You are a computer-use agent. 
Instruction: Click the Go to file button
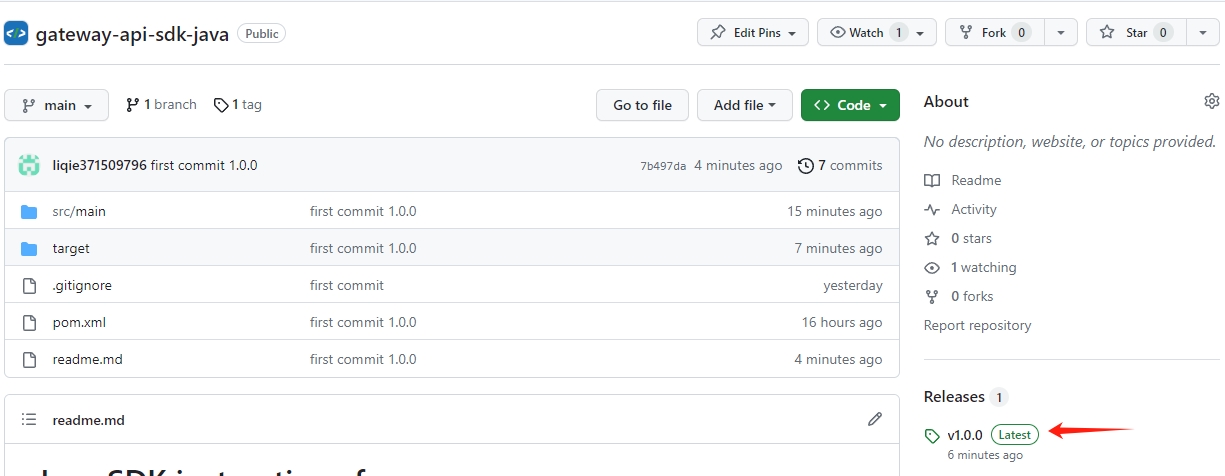642,105
